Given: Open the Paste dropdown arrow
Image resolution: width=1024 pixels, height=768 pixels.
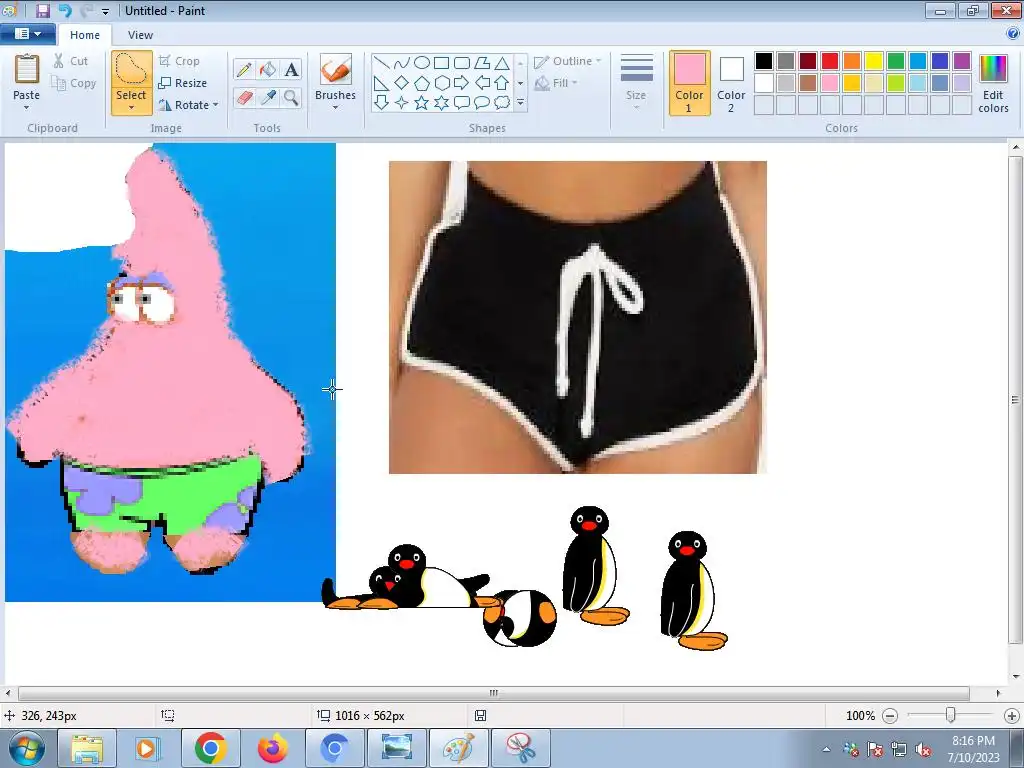Looking at the screenshot, I should click(27, 108).
